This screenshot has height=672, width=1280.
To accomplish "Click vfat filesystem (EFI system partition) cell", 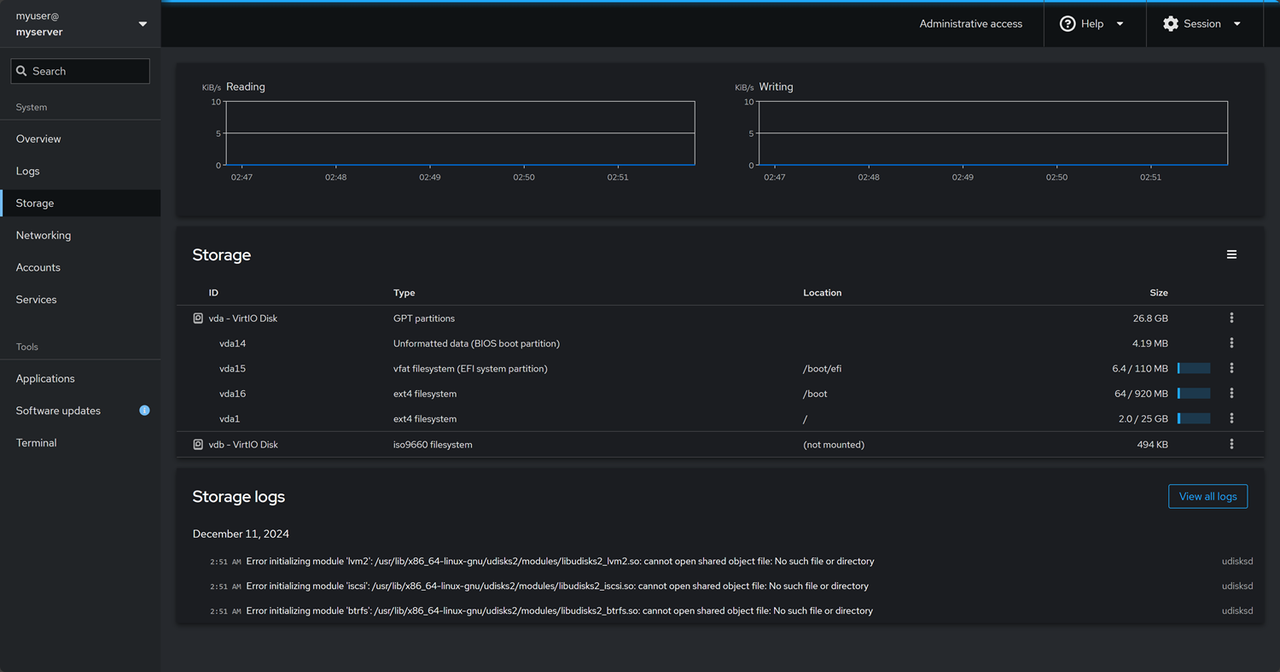I will (x=470, y=368).
